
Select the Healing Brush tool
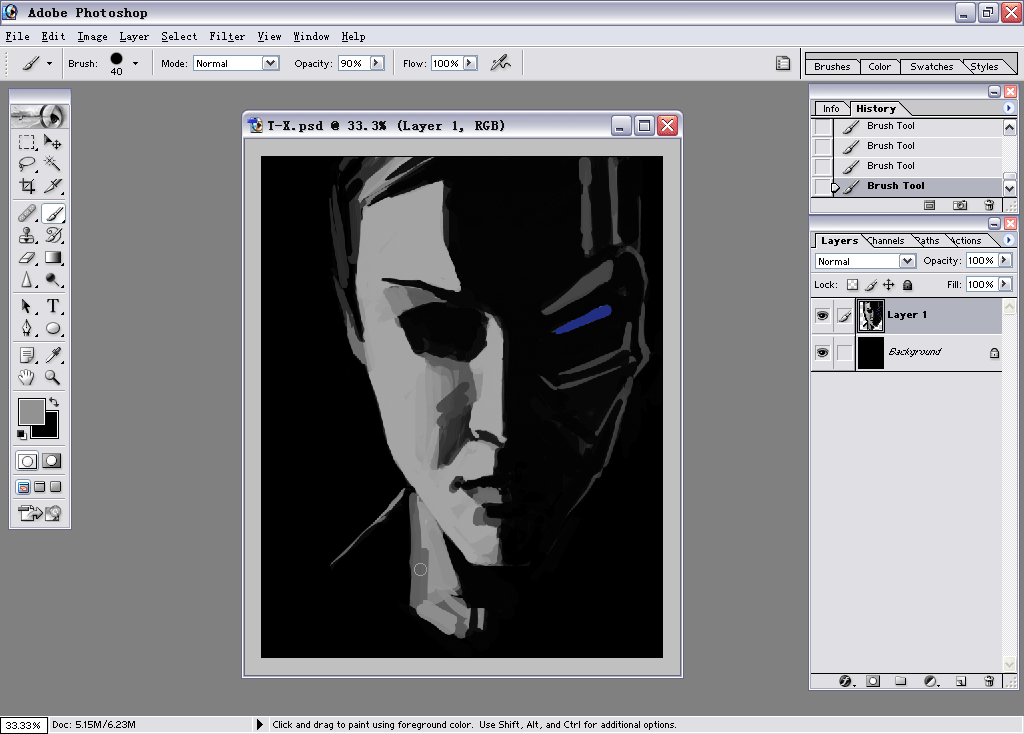[x=27, y=214]
